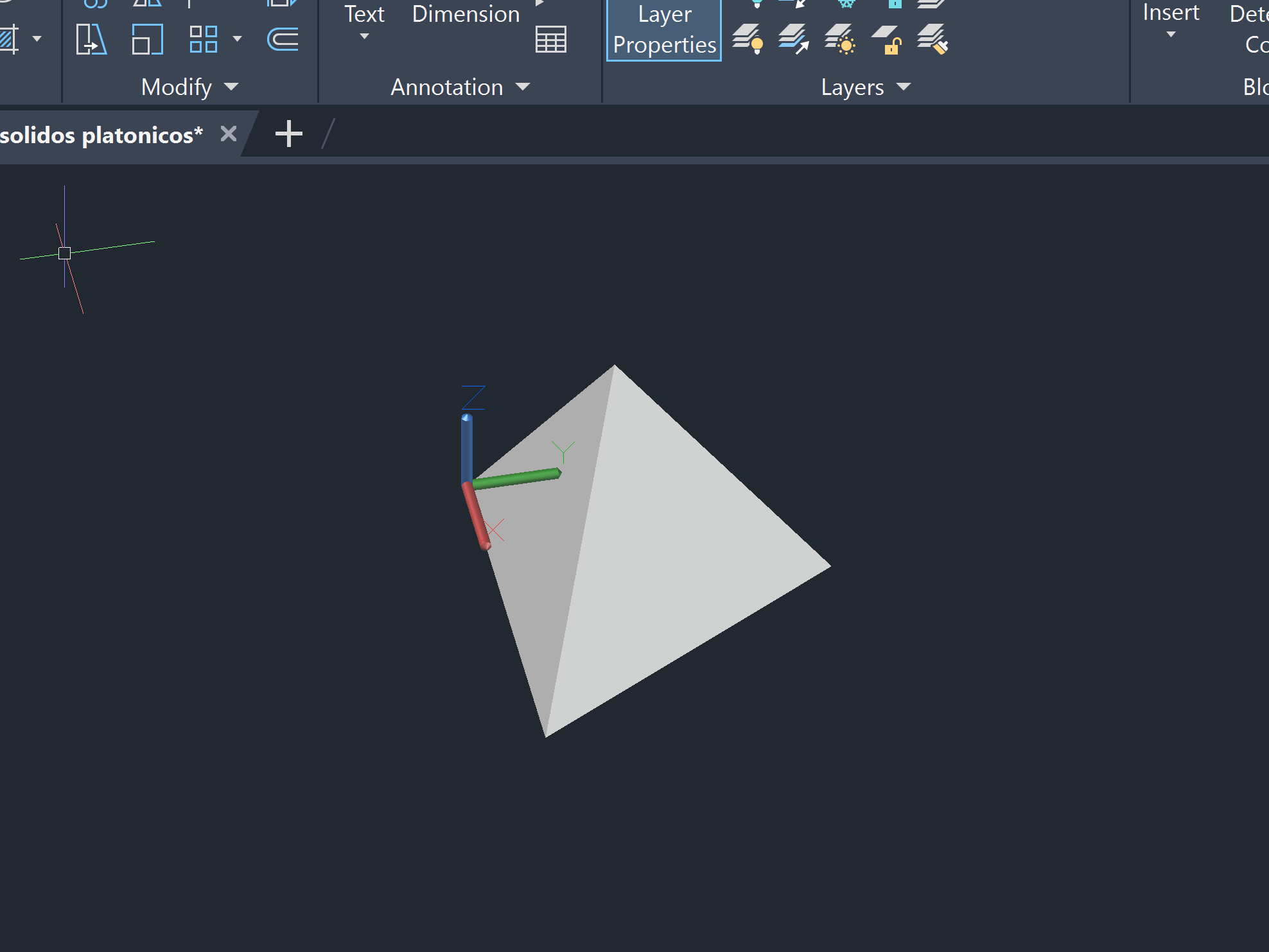Select the Stretch tool icon
This screenshot has width=1269, height=952.
(91, 39)
